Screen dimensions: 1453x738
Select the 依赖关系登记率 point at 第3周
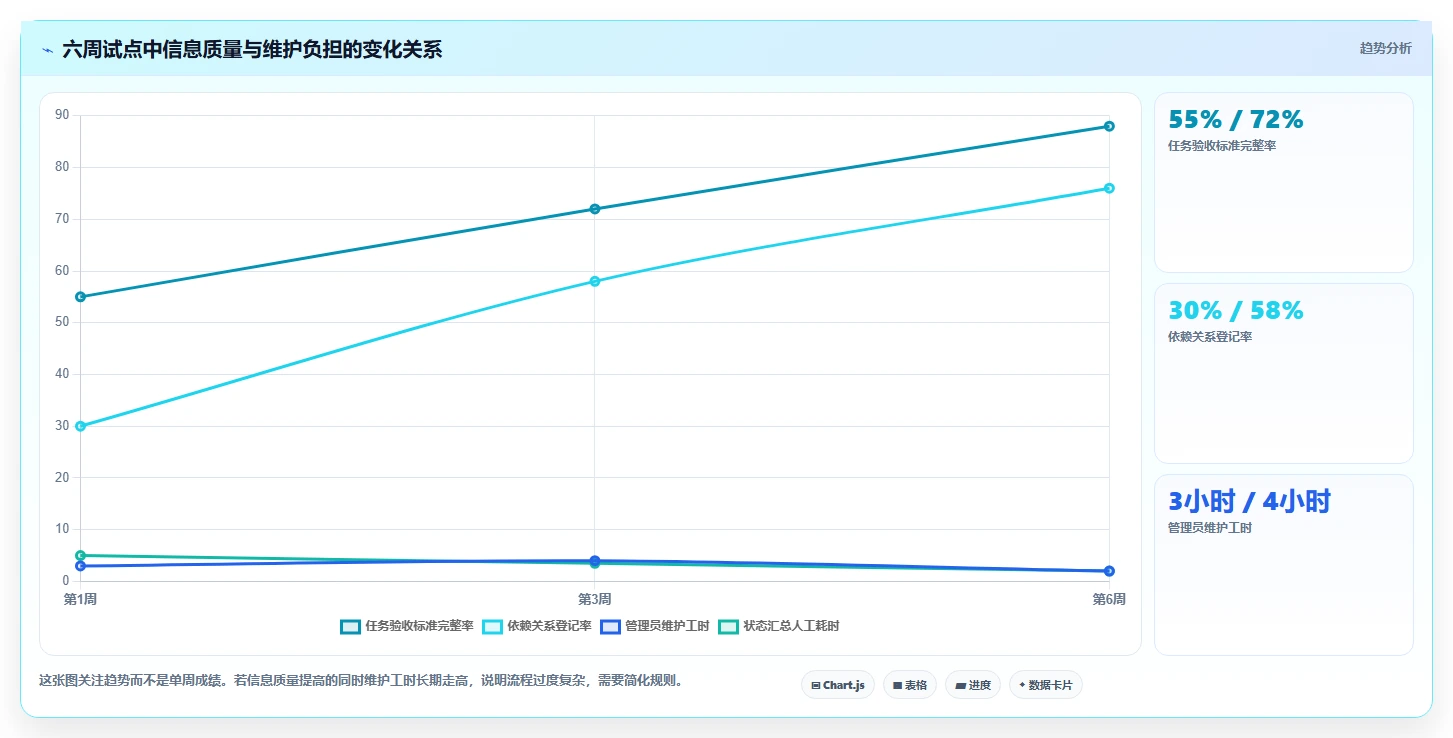point(595,281)
